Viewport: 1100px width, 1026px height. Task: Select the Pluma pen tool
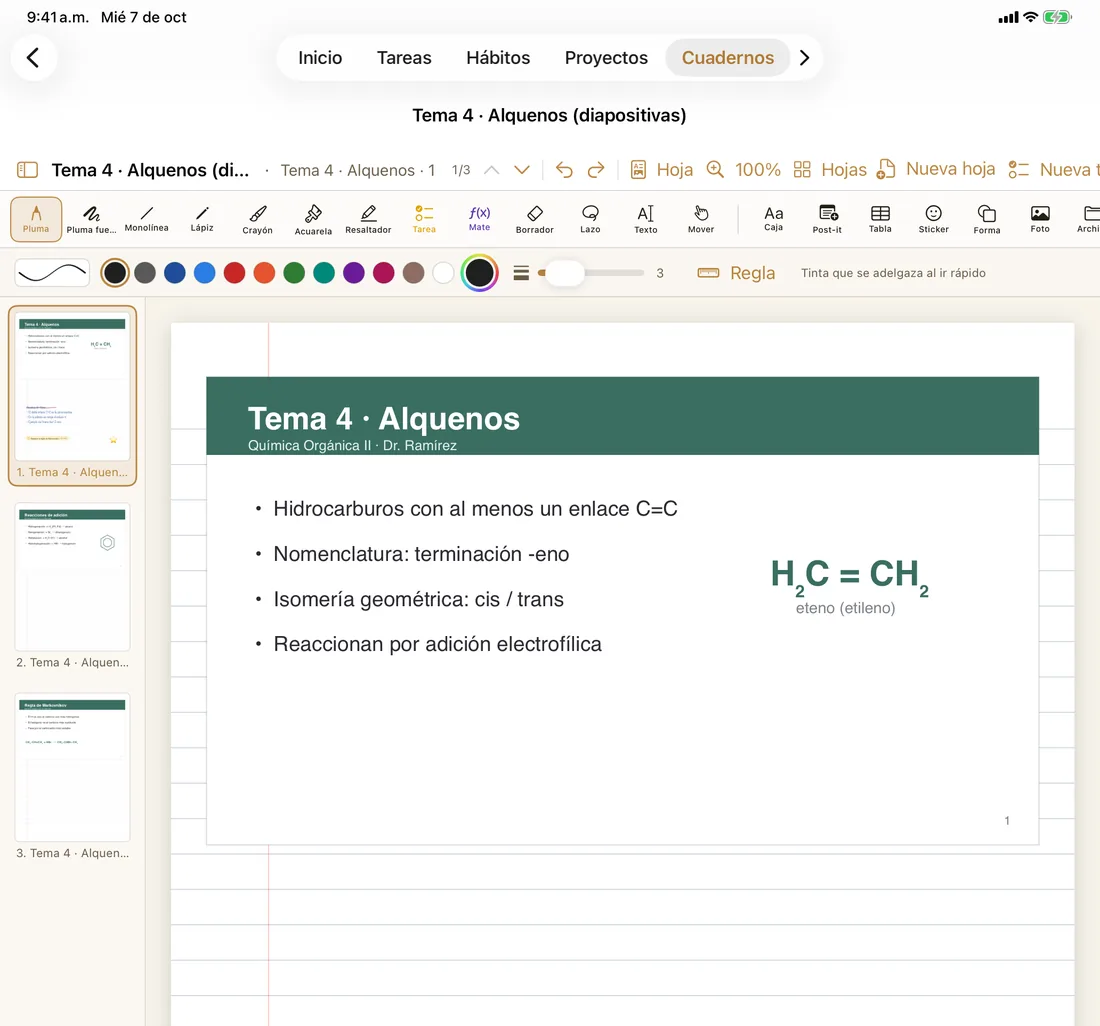36,219
